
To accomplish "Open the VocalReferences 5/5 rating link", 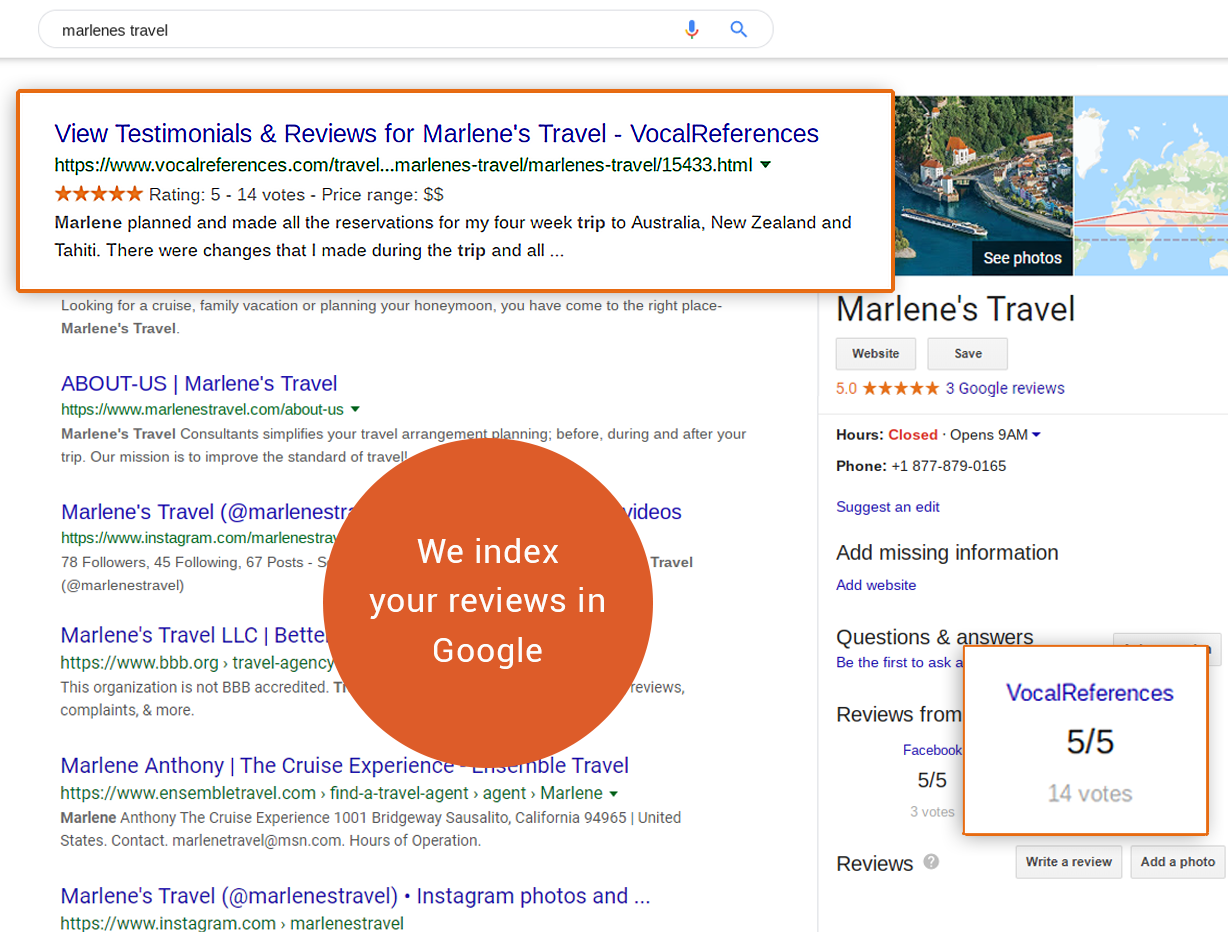I will 1090,693.
